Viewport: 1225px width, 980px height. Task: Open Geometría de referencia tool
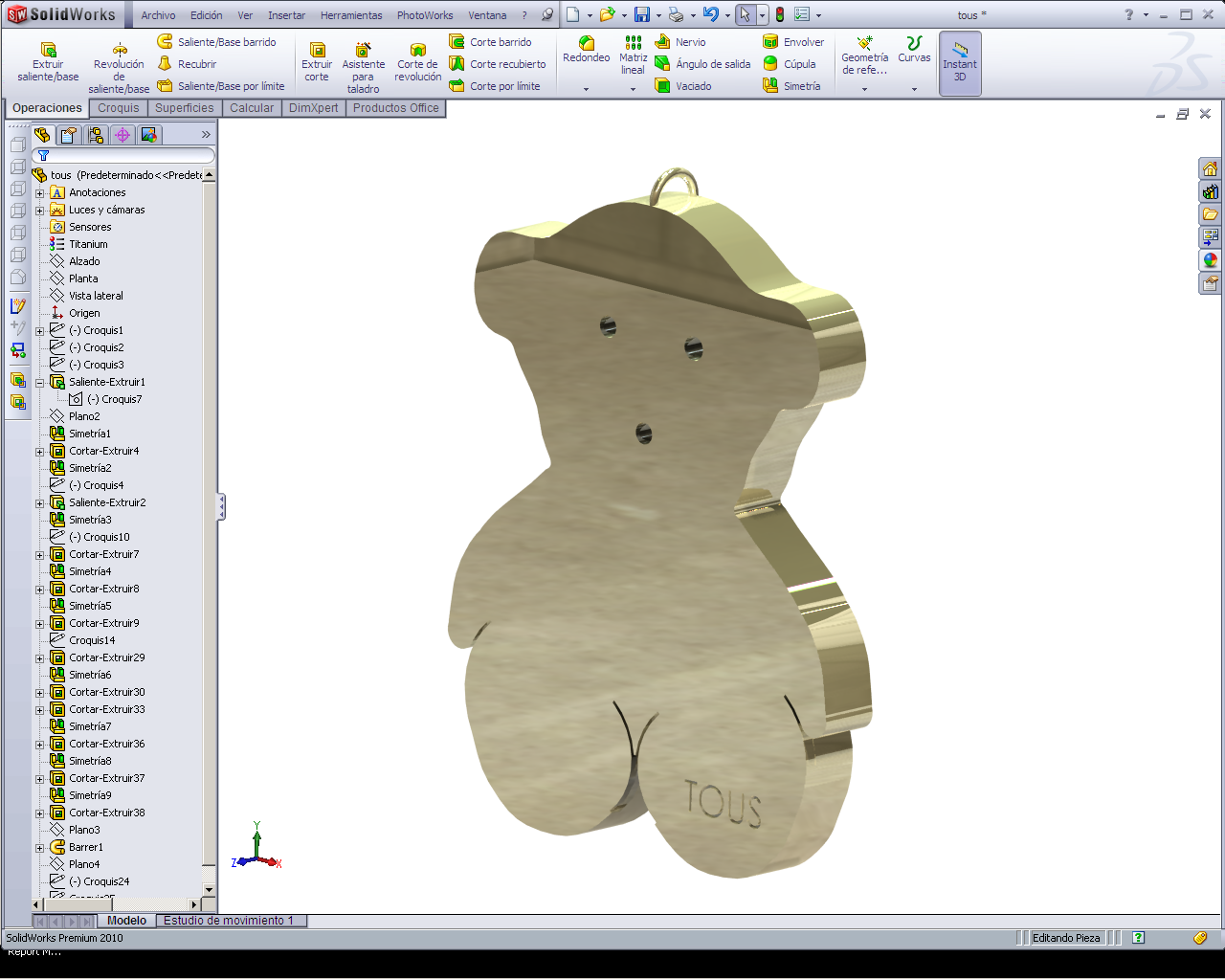coord(864,56)
